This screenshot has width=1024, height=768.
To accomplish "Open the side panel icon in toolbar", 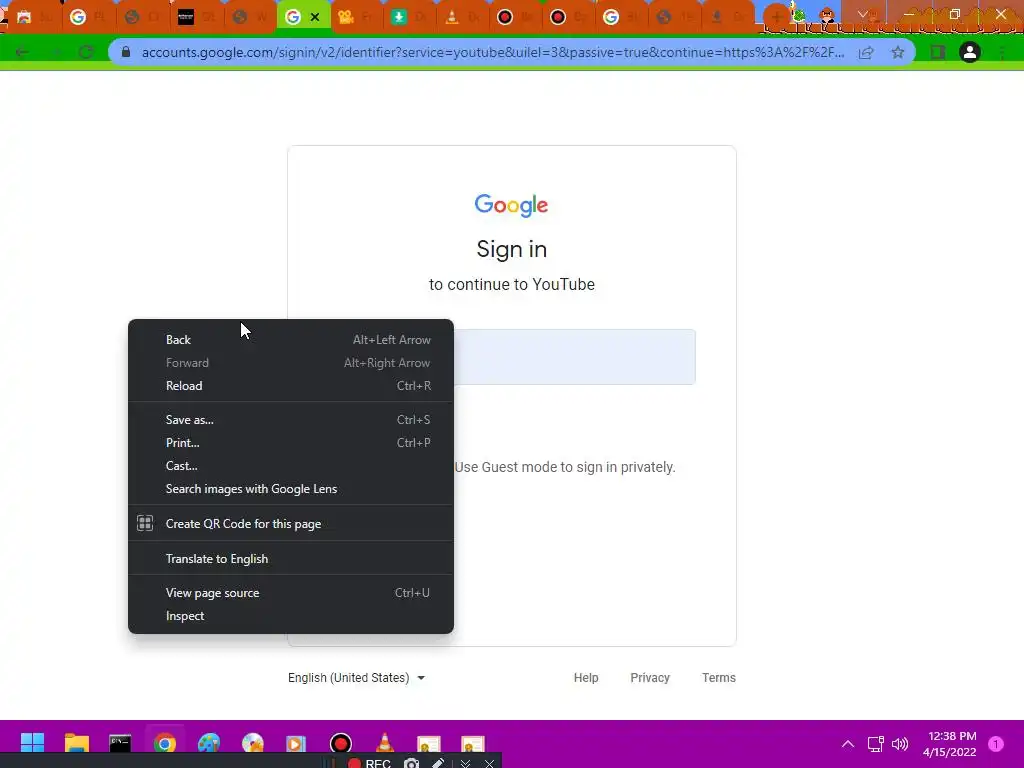I will point(938,52).
